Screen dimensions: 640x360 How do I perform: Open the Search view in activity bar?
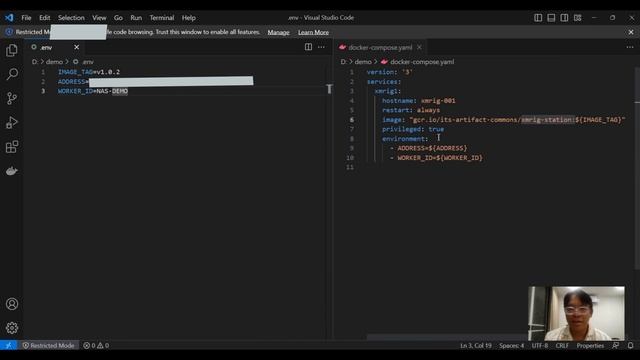coord(12,74)
